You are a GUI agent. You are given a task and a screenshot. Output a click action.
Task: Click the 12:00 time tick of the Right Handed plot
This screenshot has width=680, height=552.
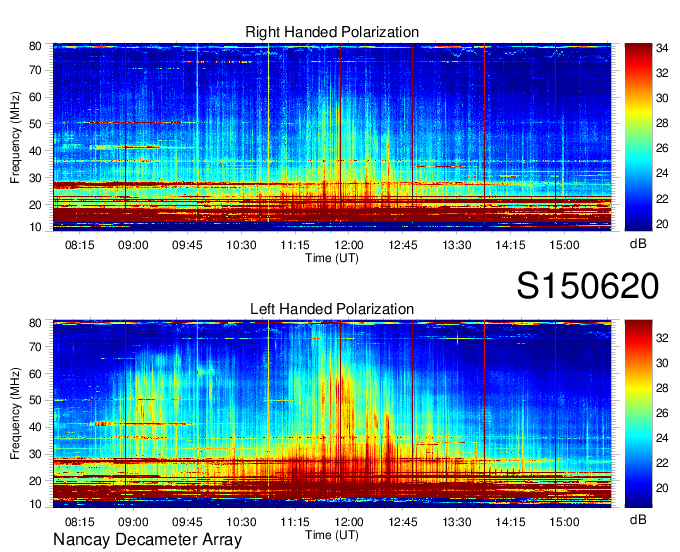point(349,245)
